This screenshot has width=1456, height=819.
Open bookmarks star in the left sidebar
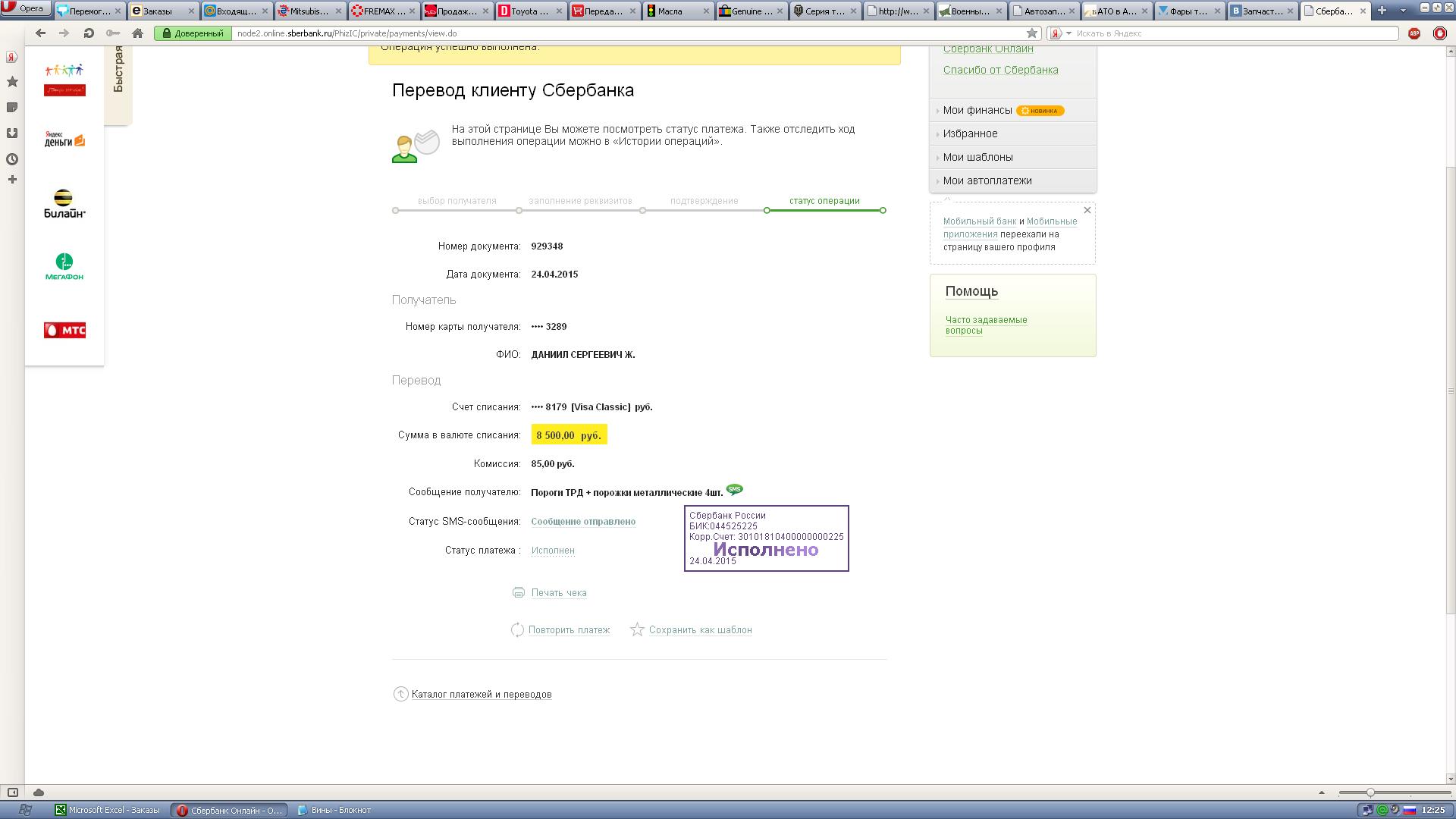pos(12,81)
